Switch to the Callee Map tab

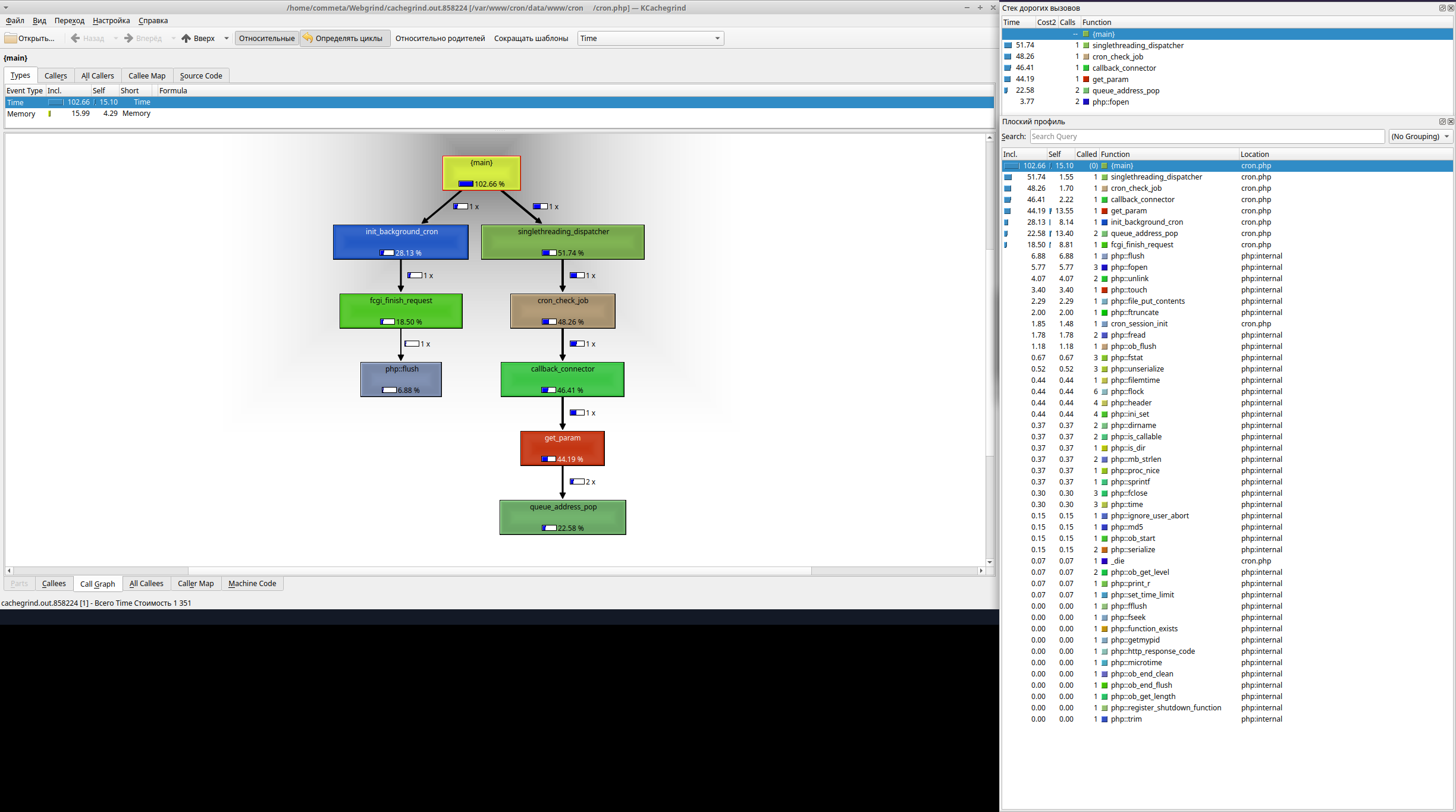(x=147, y=75)
